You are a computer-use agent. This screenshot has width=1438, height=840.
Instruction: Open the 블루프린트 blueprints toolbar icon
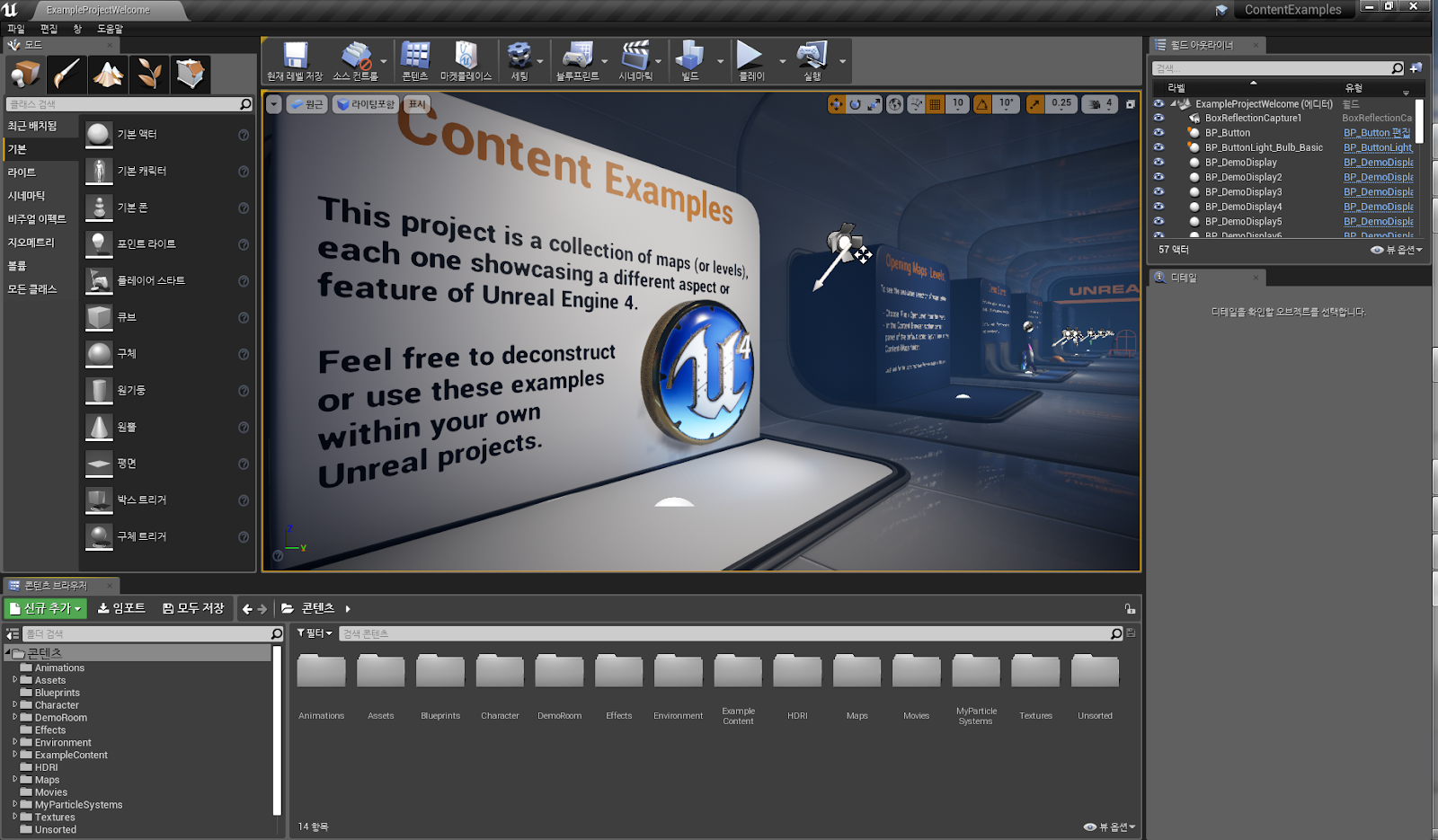click(577, 61)
